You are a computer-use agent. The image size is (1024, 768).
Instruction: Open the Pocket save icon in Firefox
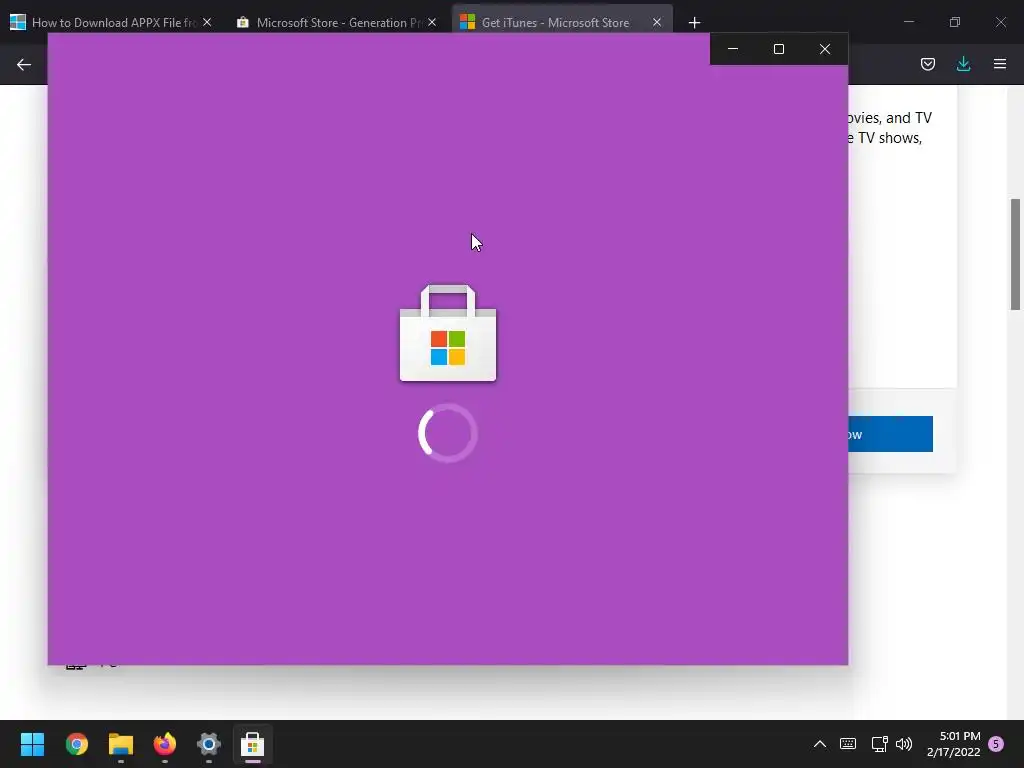[928, 64]
